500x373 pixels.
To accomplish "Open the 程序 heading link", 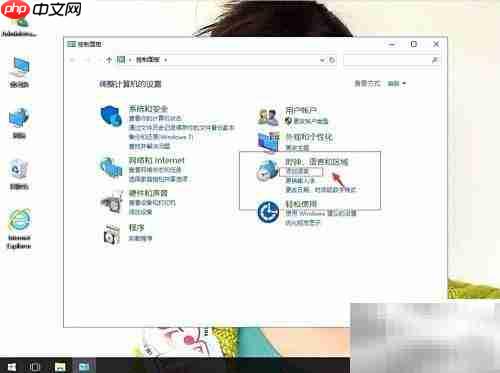I will point(136,228).
